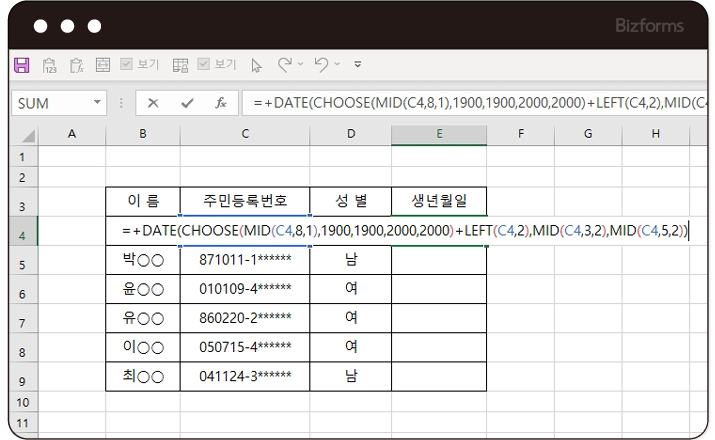This screenshot has height=440, width=715.
Task: Click the purple Save icon
Action: click(21, 65)
